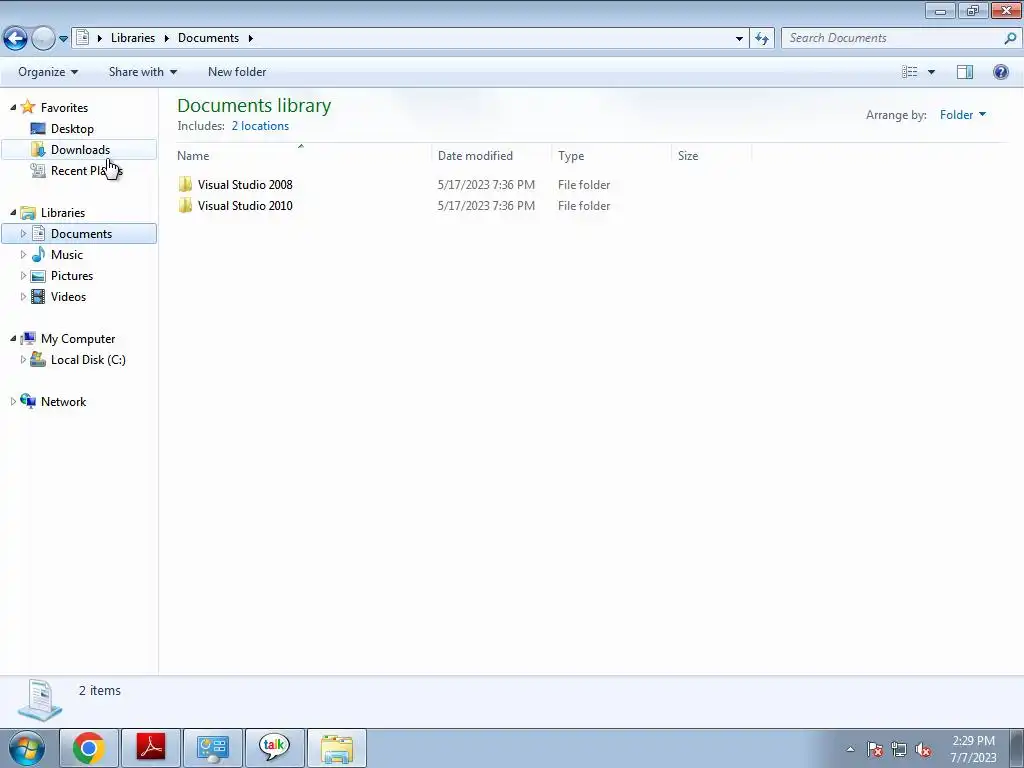Screen dimensions: 1024x768
Task: Expand the arrow after Documents in address bar
Action: 250,39
